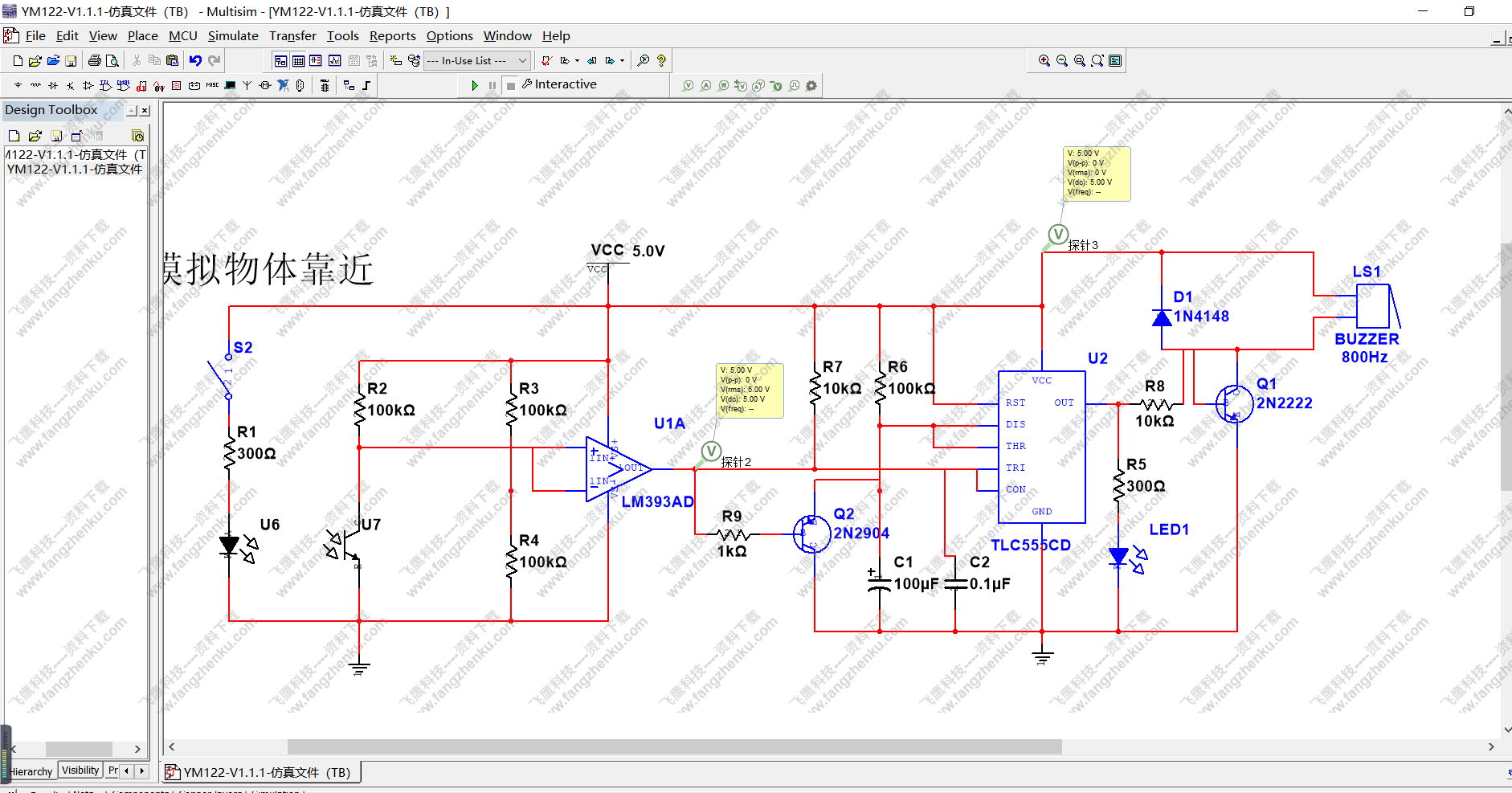Place Basic resistor component icon
Image resolution: width=1512 pixels, height=793 pixels.
tap(35, 85)
